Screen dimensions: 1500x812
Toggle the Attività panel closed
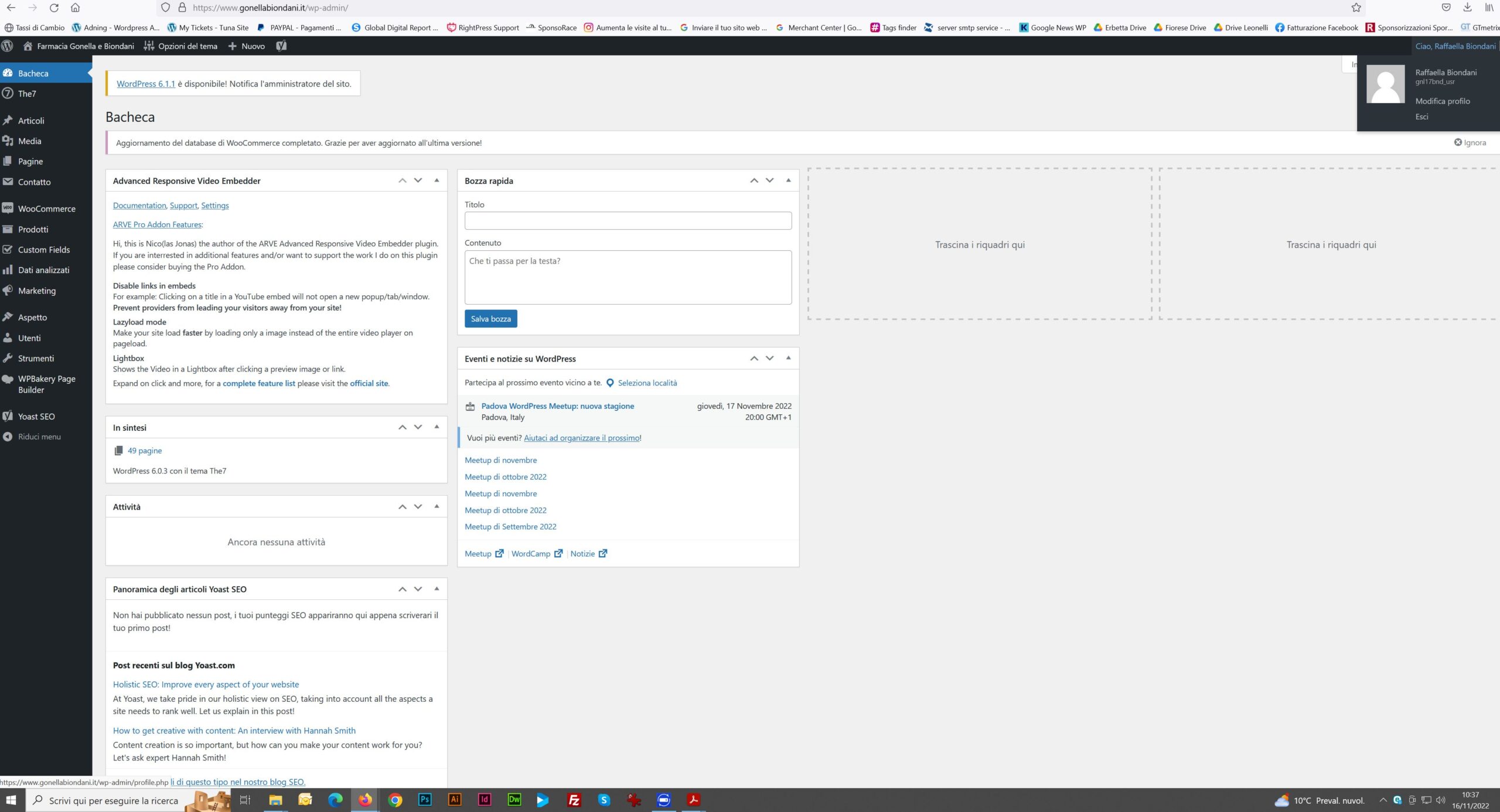437,506
